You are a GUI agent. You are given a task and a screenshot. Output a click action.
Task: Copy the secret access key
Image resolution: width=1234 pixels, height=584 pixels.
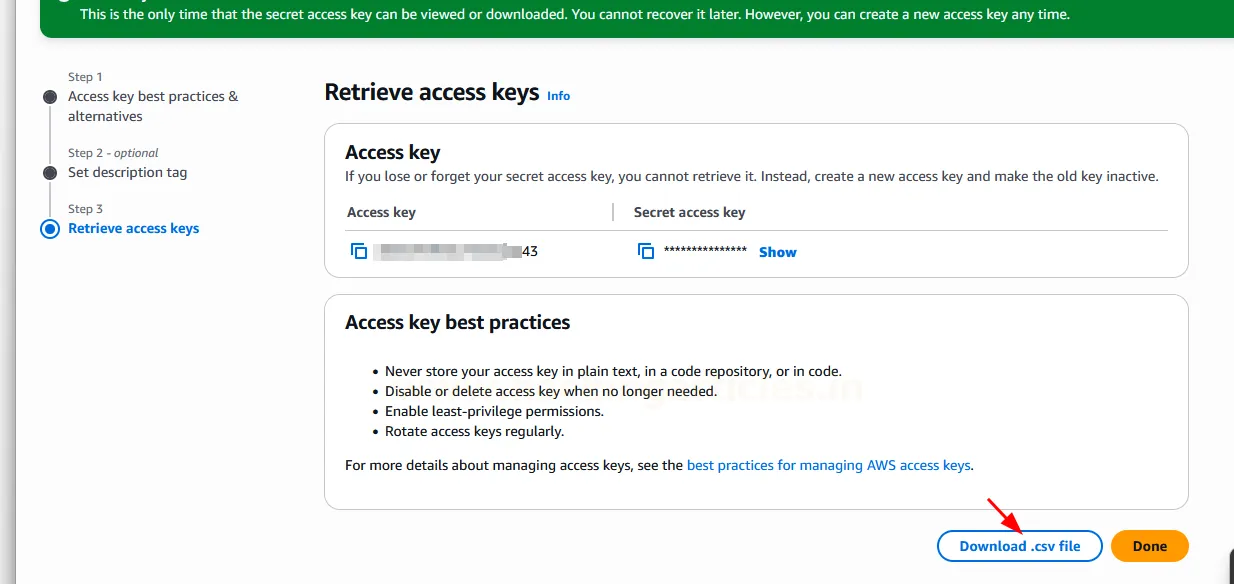click(646, 251)
